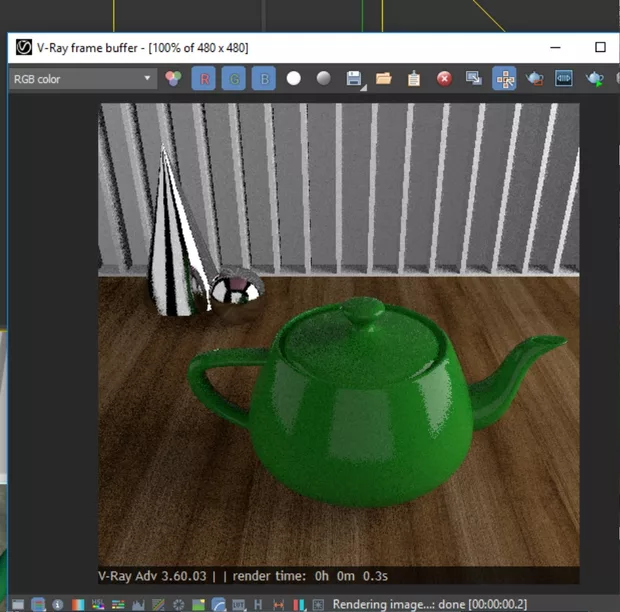
Task: Maximize the V-Ray frame buffer window
Action: [600, 47]
